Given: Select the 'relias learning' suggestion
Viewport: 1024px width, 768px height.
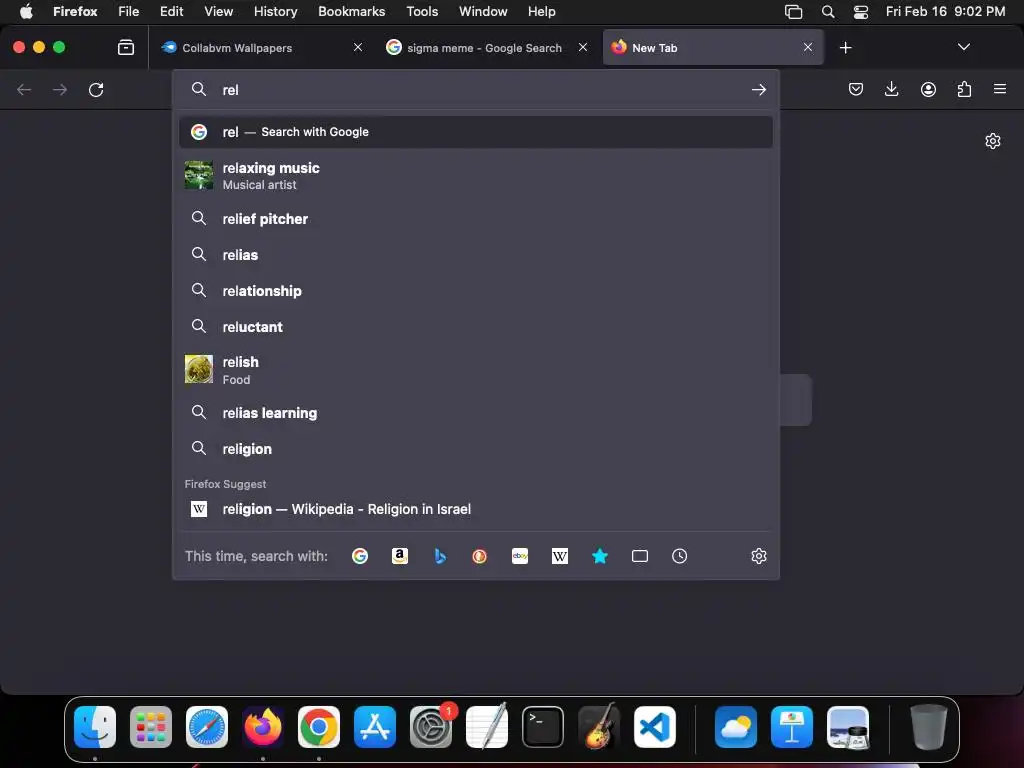Looking at the screenshot, I should point(475,413).
